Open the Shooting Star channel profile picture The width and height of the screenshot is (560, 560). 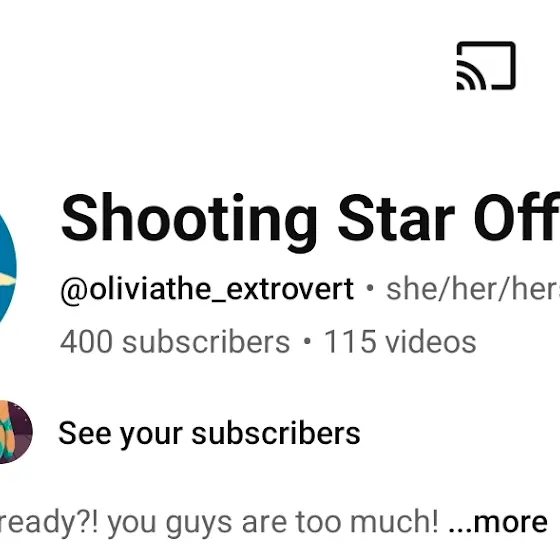click(x=8, y=270)
